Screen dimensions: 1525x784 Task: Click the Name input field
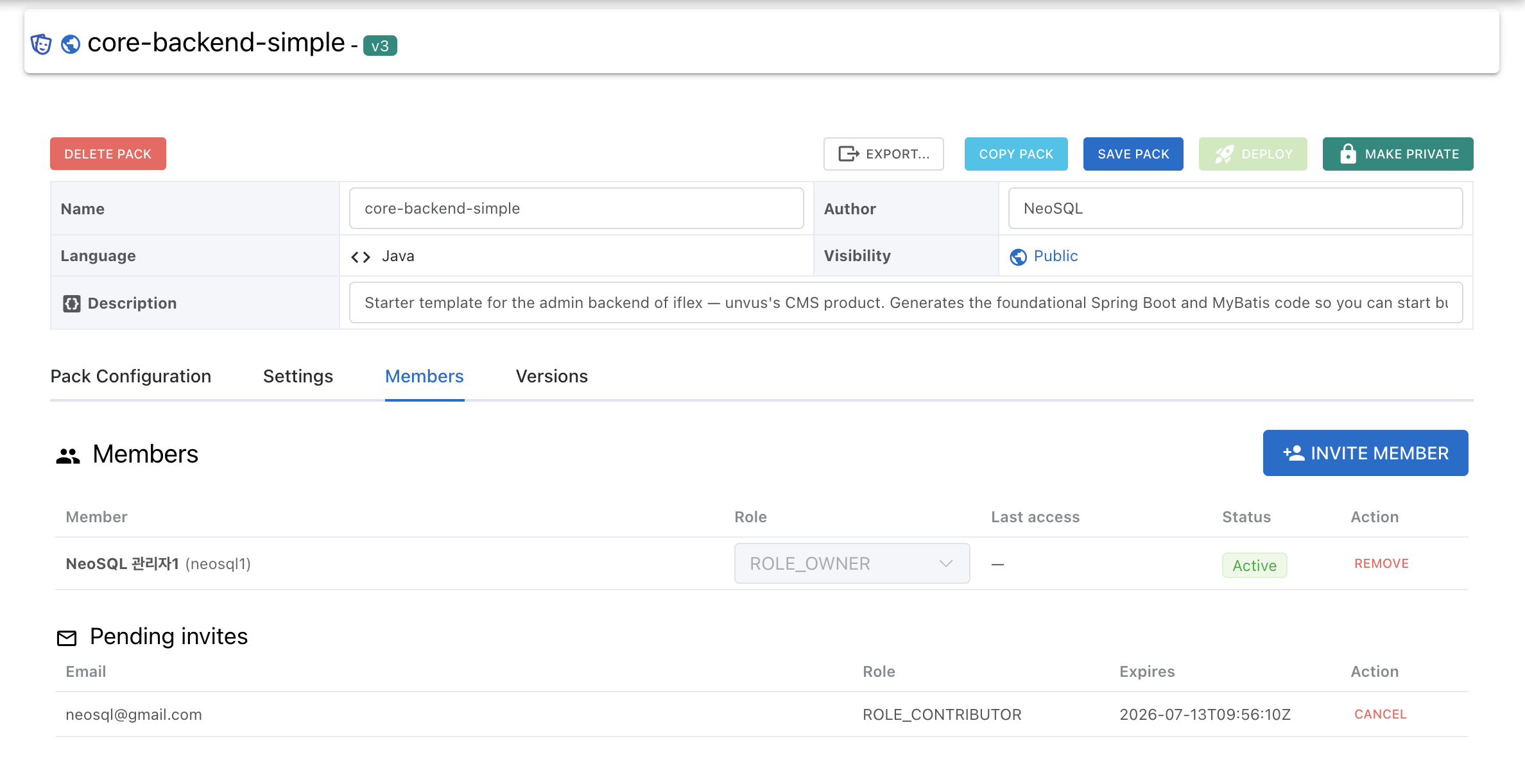576,209
